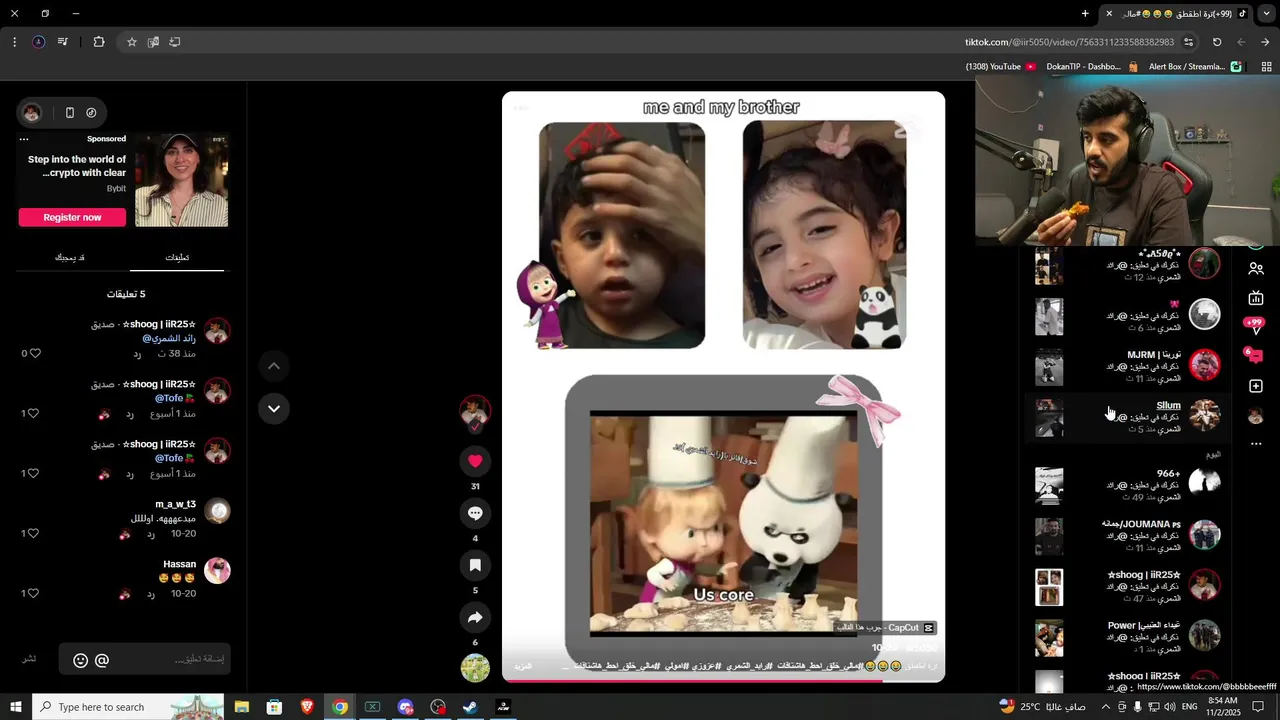The width and height of the screenshot is (1280, 720).
Task: Open the DokanTIP - Dashbo... bookmark
Action: tap(1092, 67)
